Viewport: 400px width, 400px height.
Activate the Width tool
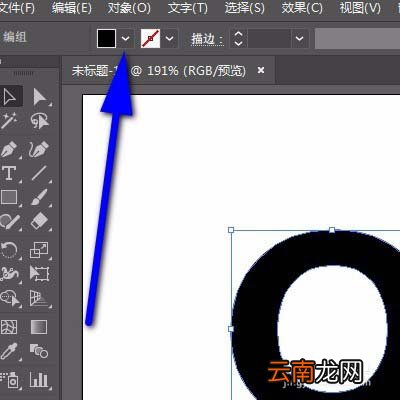9,274
